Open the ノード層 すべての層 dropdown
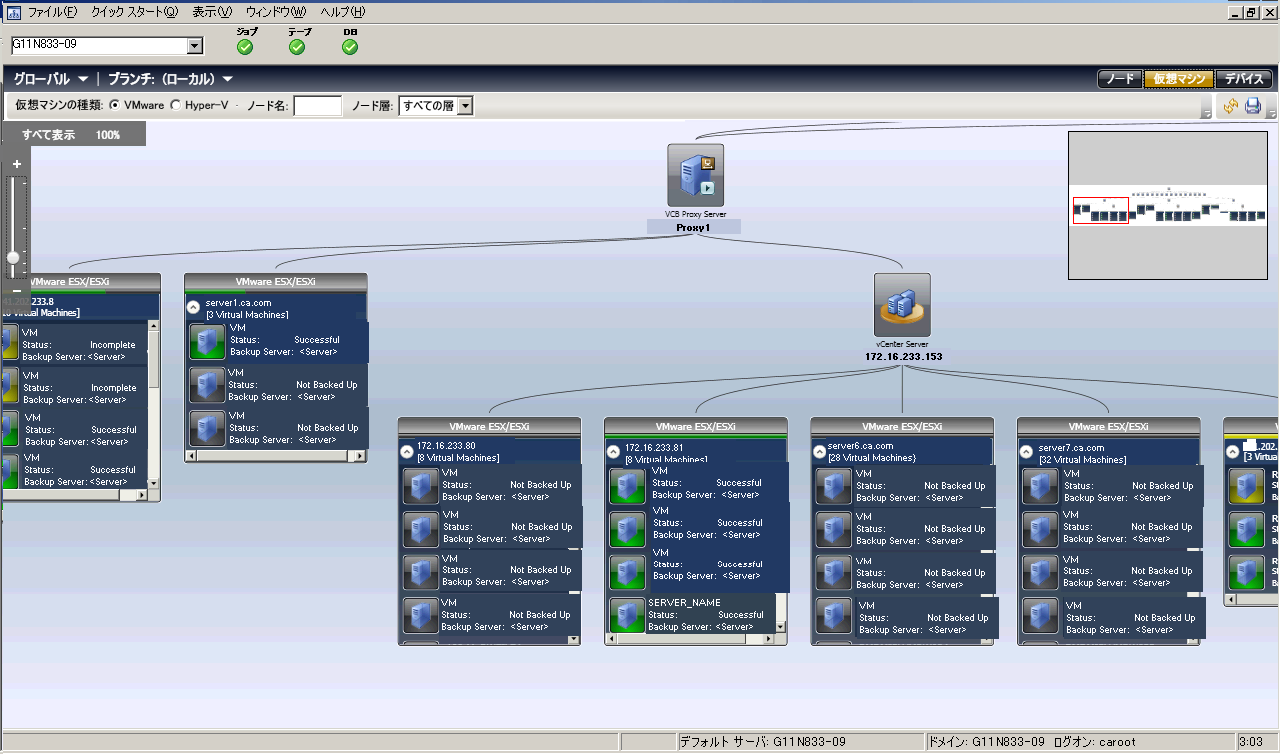This screenshot has width=1280, height=754. [465, 106]
